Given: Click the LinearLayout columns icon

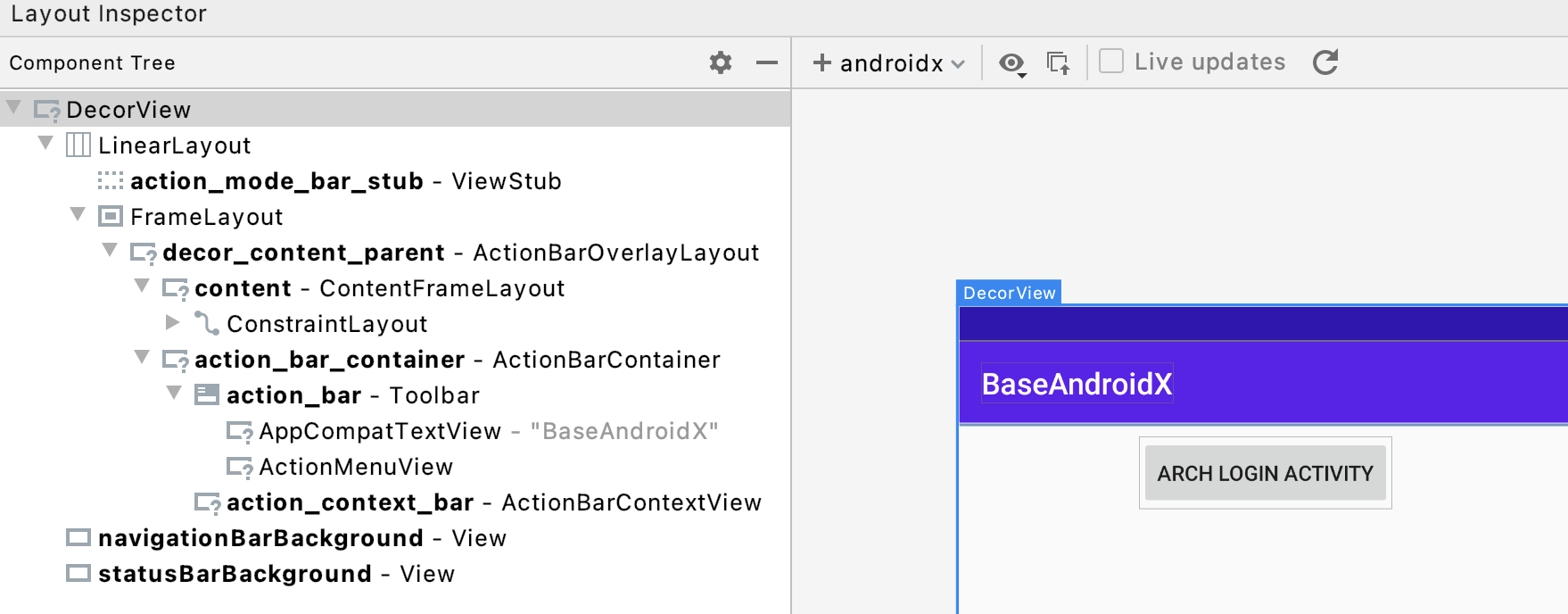Looking at the screenshot, I should [78, 145].
